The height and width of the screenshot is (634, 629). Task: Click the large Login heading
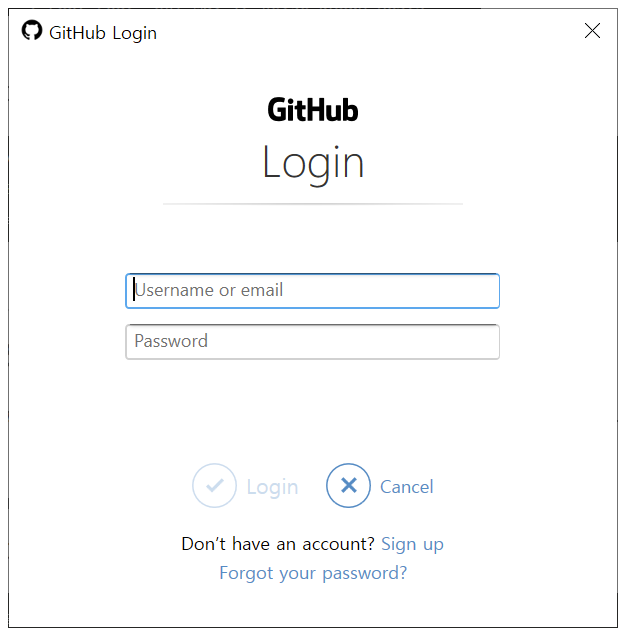[x=313, y=164]
